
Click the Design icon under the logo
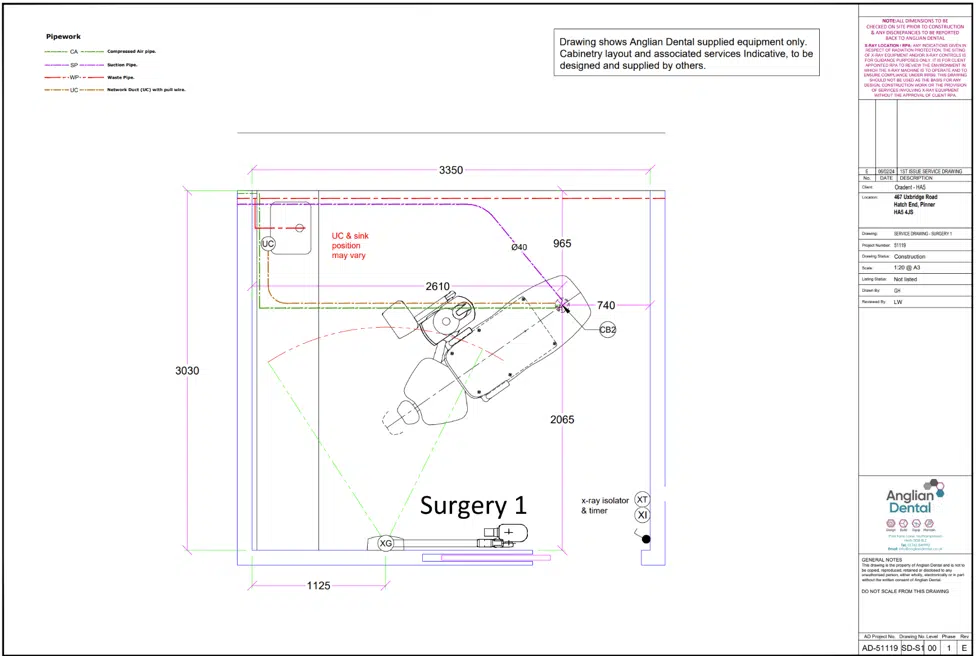[x=891, y=521]
